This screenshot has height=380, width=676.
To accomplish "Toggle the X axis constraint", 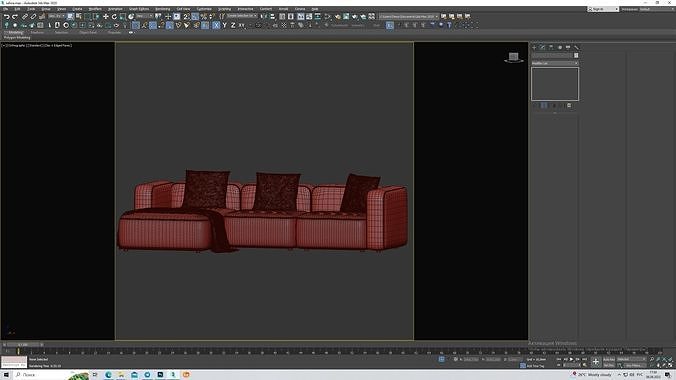I will (216, 25).
